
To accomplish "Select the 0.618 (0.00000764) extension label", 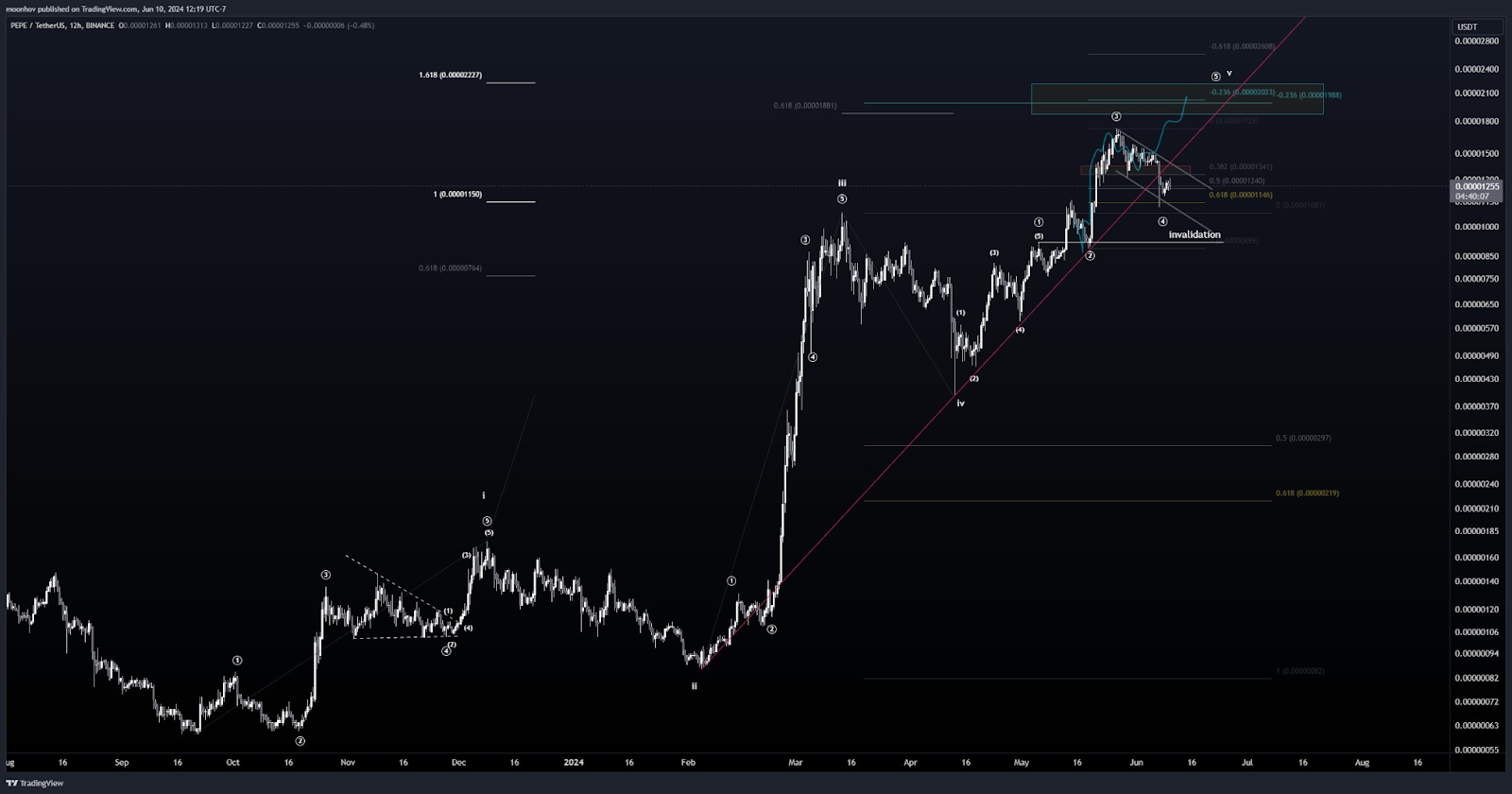I will (450, 268).
